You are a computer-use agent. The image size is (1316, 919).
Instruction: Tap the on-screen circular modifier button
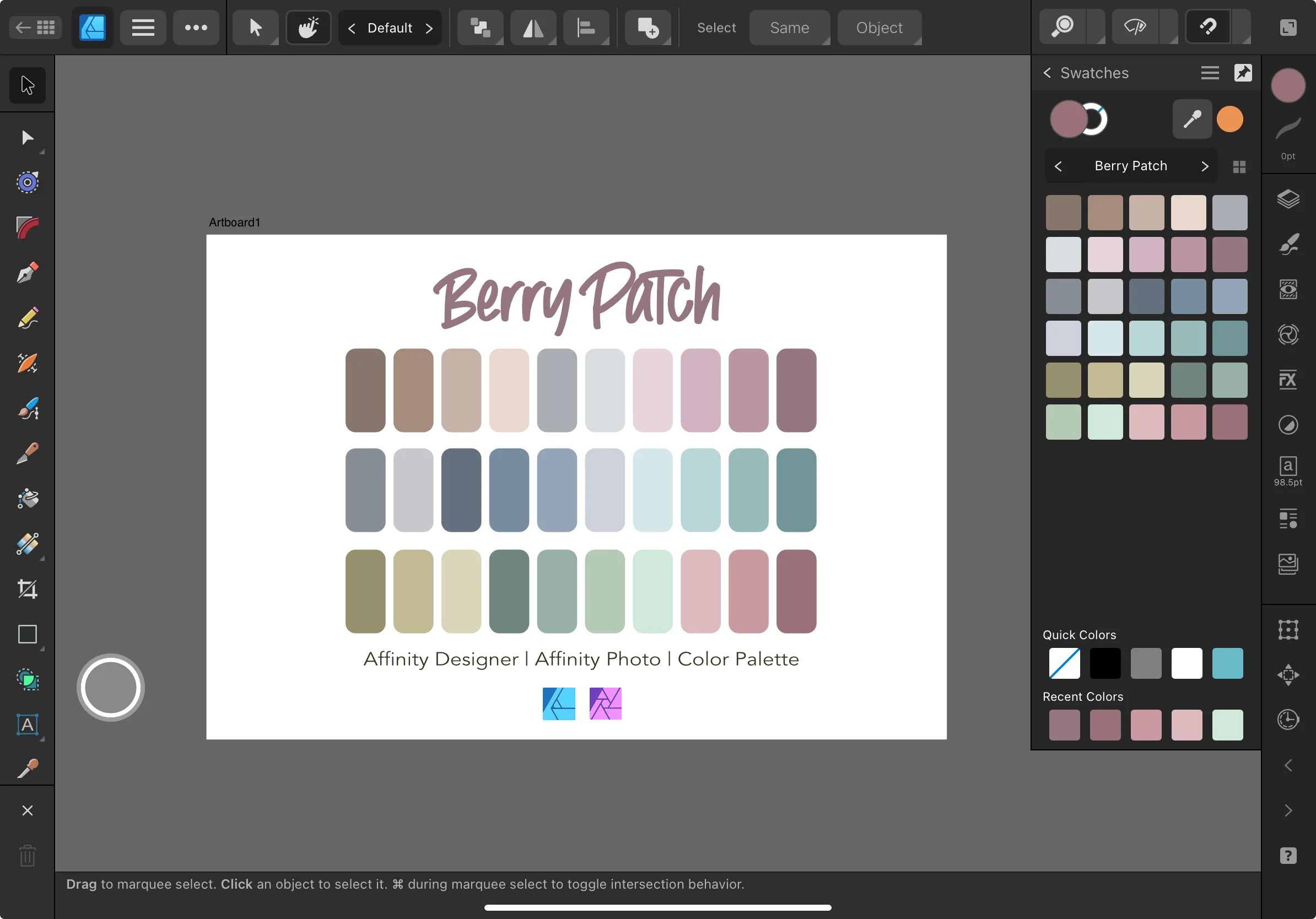110,688
